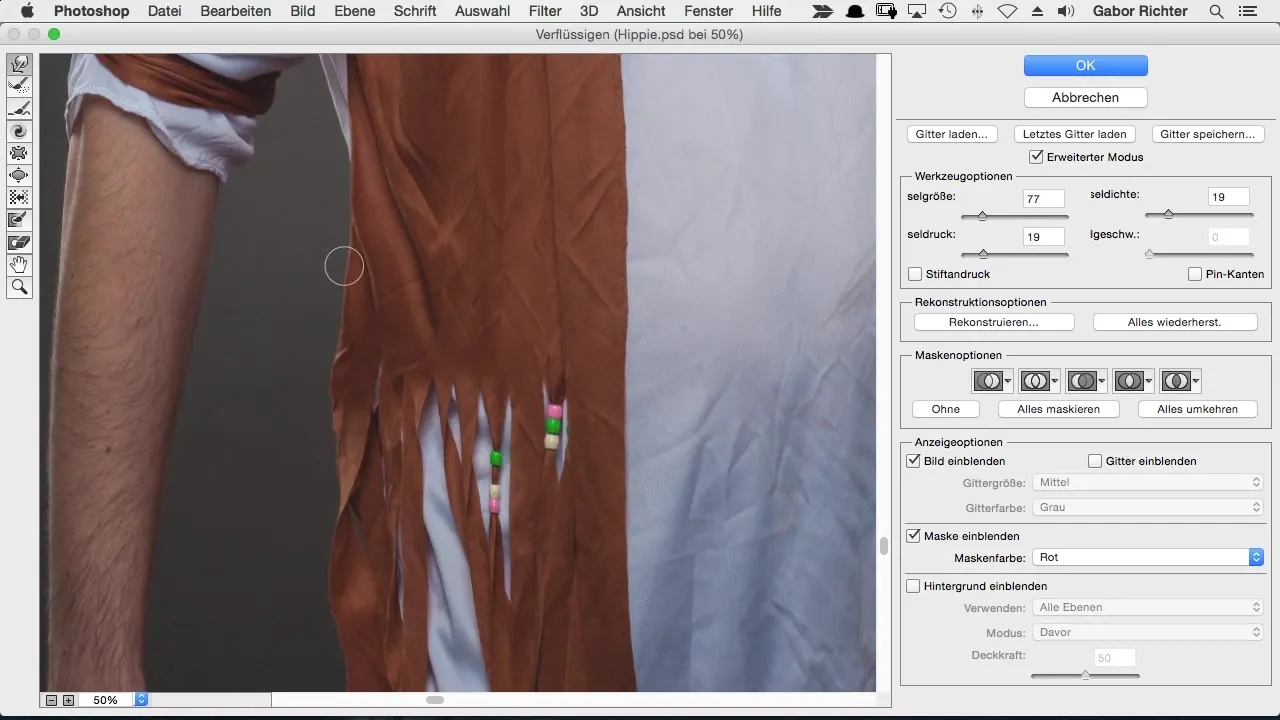Click the horizontal preview scrollbar thumb
The height and width of the screenshot is (720, 1280).
pos(435,700)
